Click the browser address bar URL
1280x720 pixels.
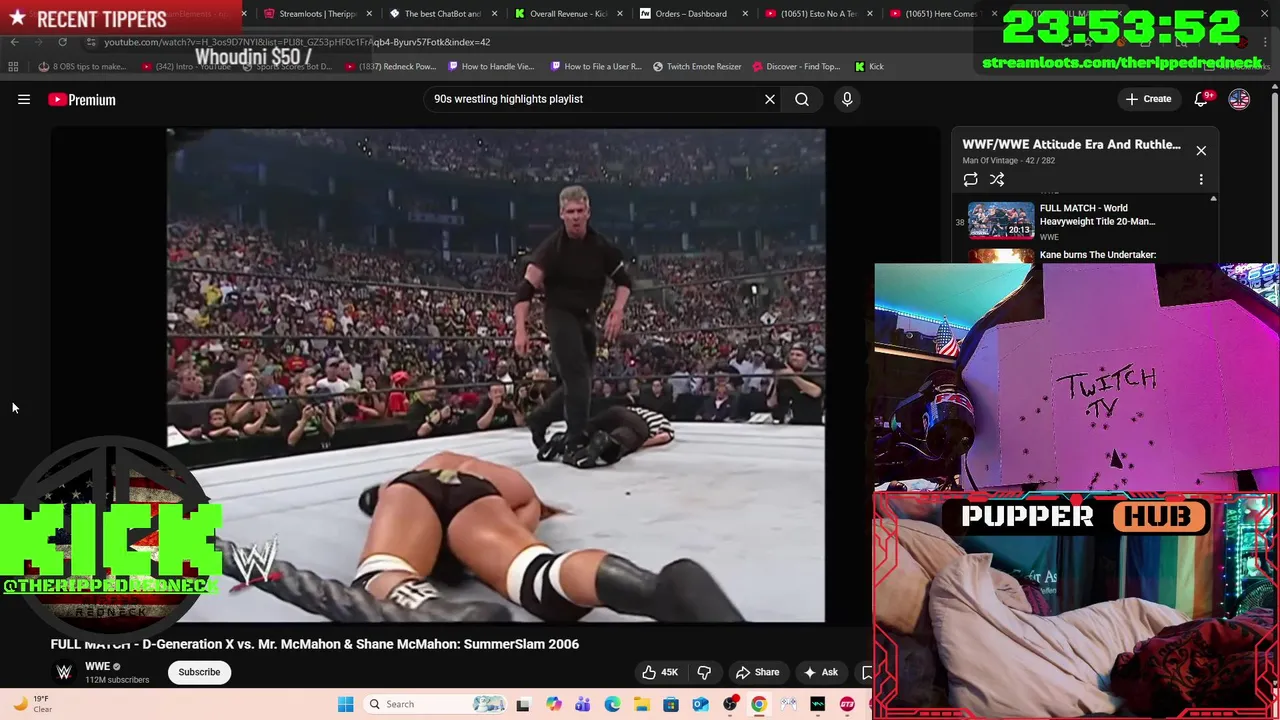pos(297,42)
